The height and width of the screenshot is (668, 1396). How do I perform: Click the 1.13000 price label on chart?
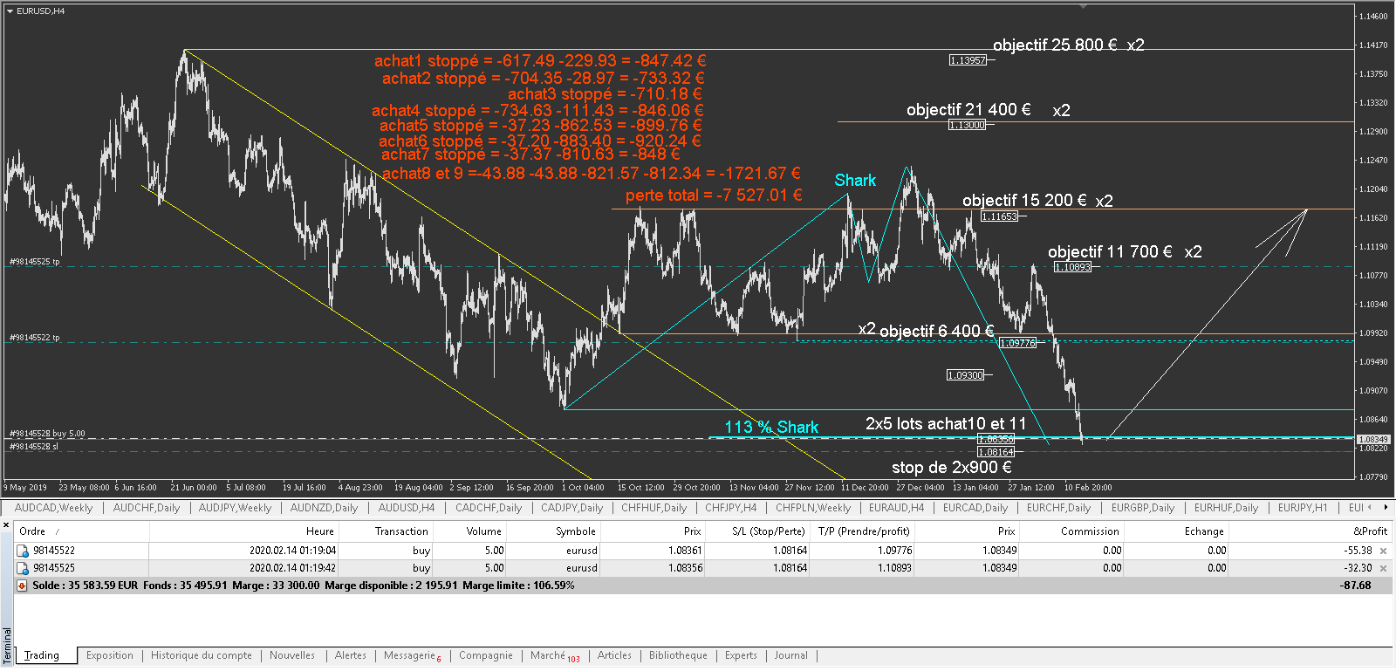point(968,125)
